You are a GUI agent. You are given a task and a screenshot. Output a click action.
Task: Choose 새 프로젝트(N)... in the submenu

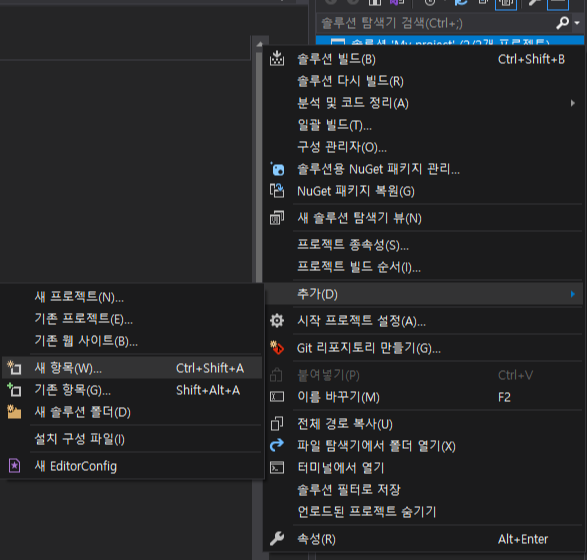pos(132,297)
